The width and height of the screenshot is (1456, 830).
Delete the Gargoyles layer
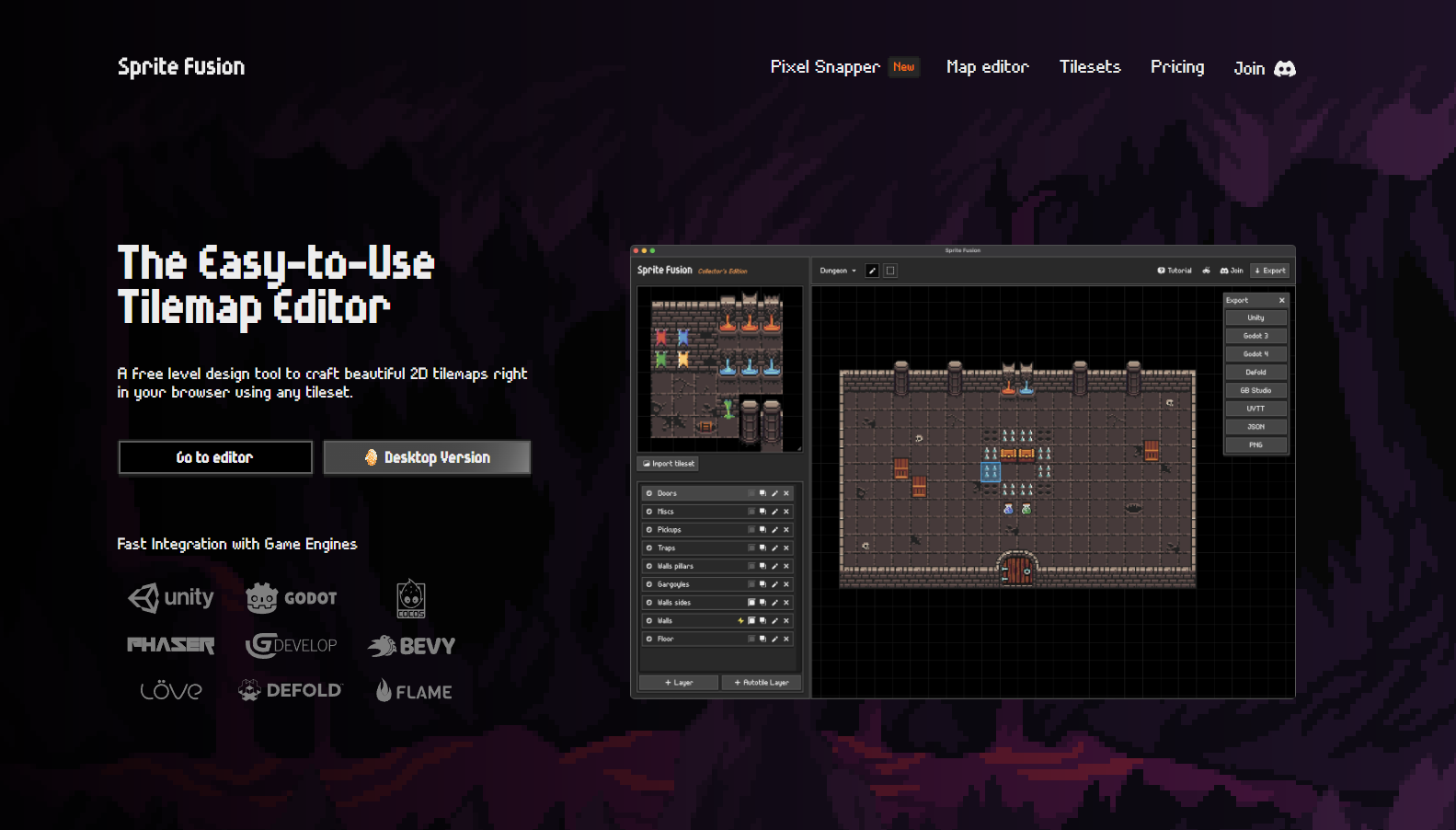tap(786, 584)
